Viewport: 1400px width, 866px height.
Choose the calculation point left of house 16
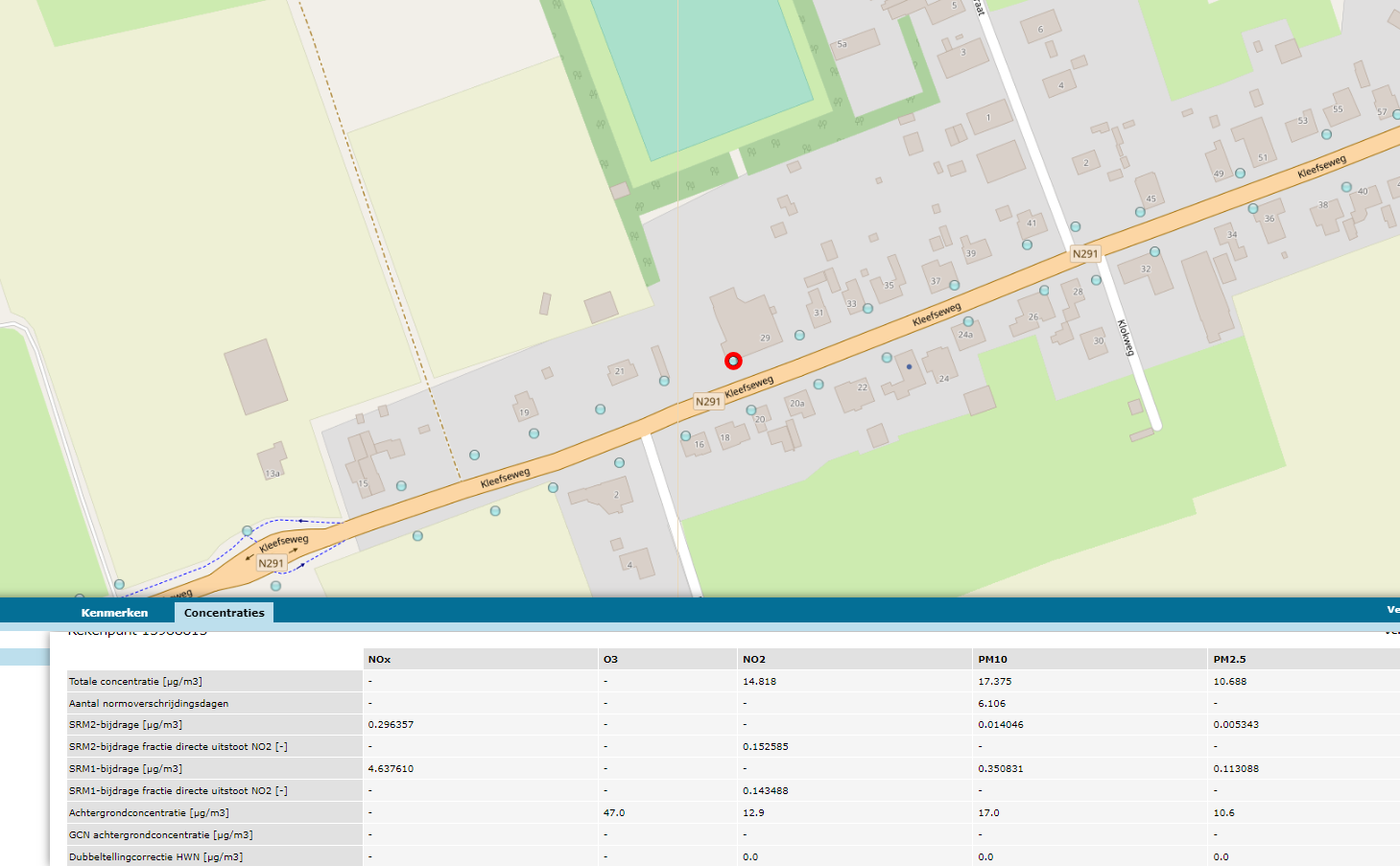click(x=685, y=436)
